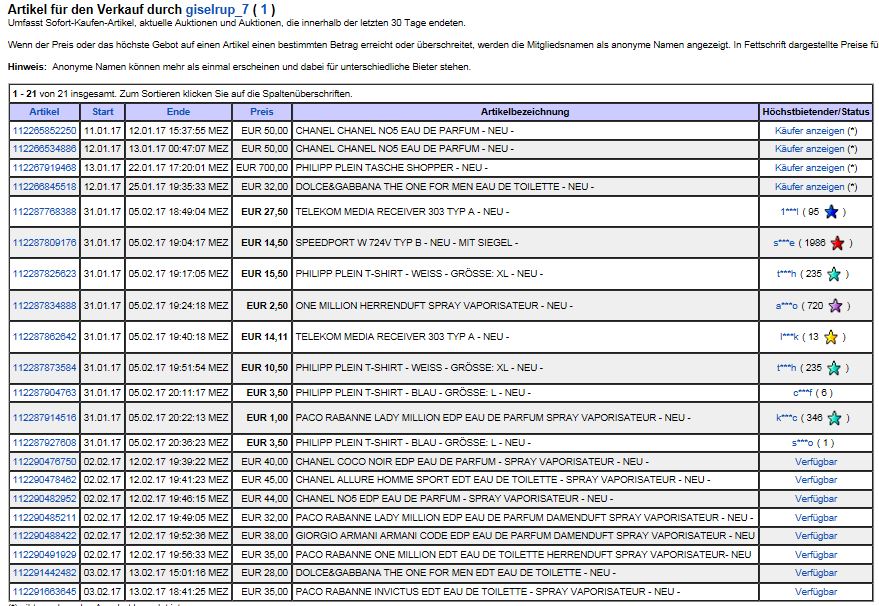879x606 pixels.
Task: Click Verfügbar for Chanel NO5 EDP at EUR 44,00
Action: click(x=816, y=498)
